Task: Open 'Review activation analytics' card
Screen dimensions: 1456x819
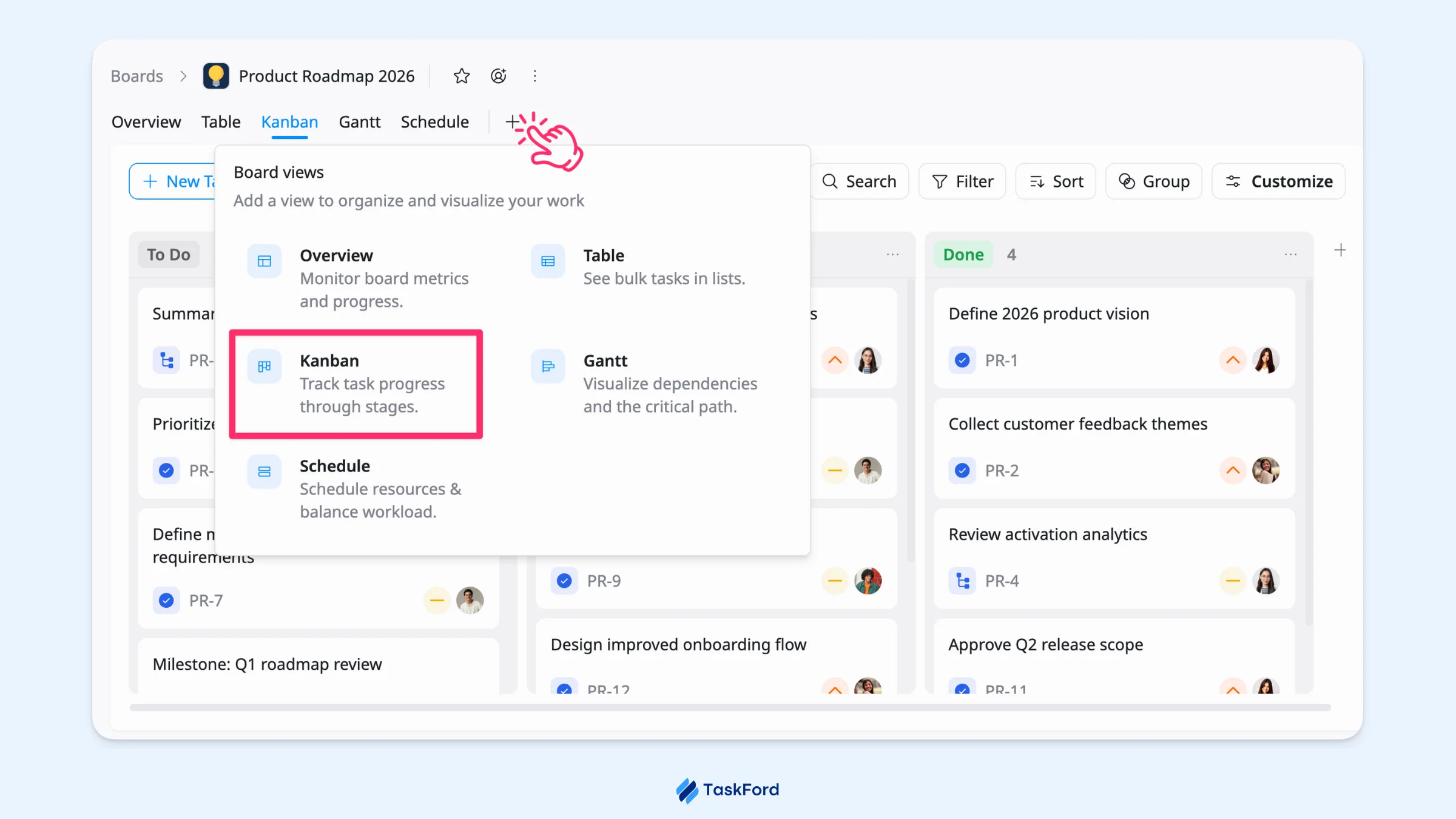Action: (x=1114, y=559)
